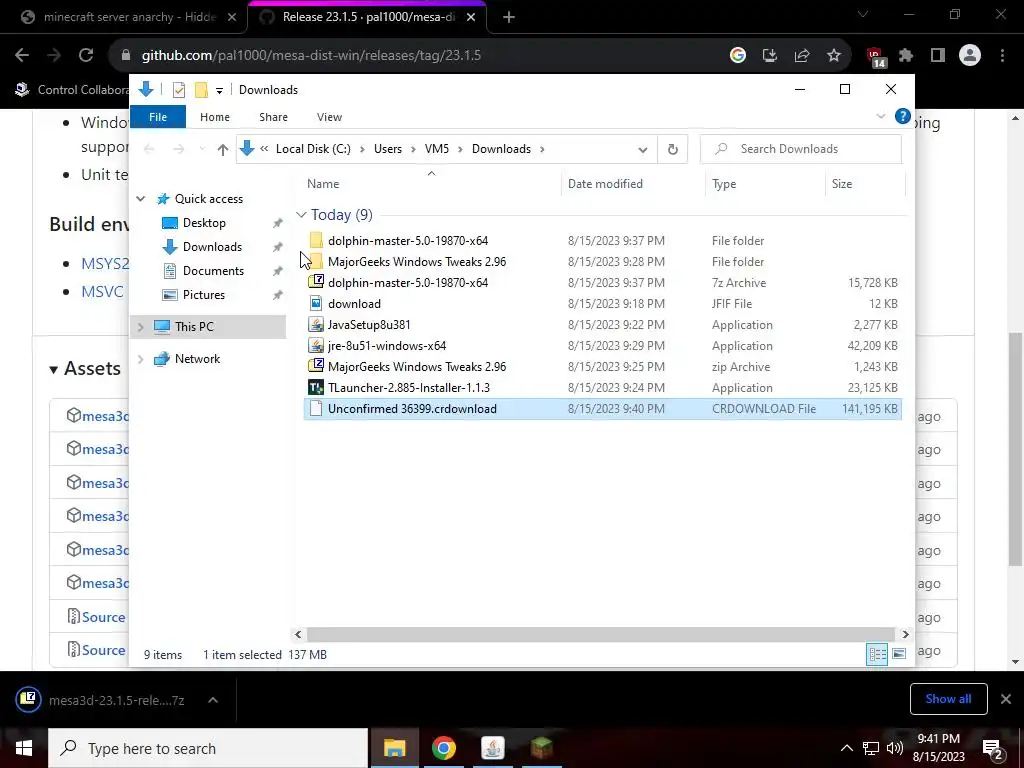This screenshot has width=1024, height=768.
Task: Switch Explorer to details view icon
Action: [x=877, y=654]
